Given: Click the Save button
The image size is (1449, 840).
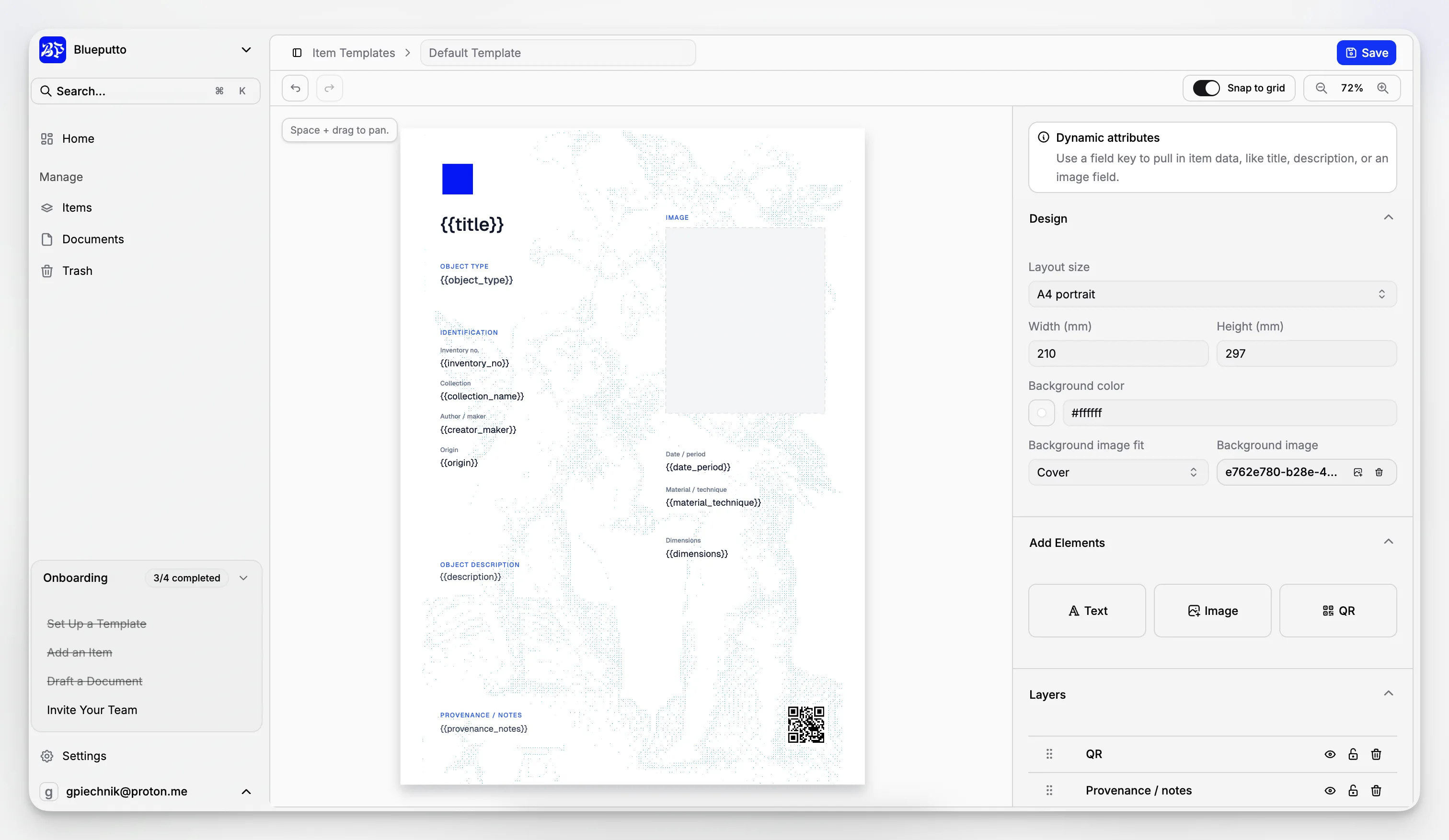Looking at the screenshot, I should [x=1366, y=53].
